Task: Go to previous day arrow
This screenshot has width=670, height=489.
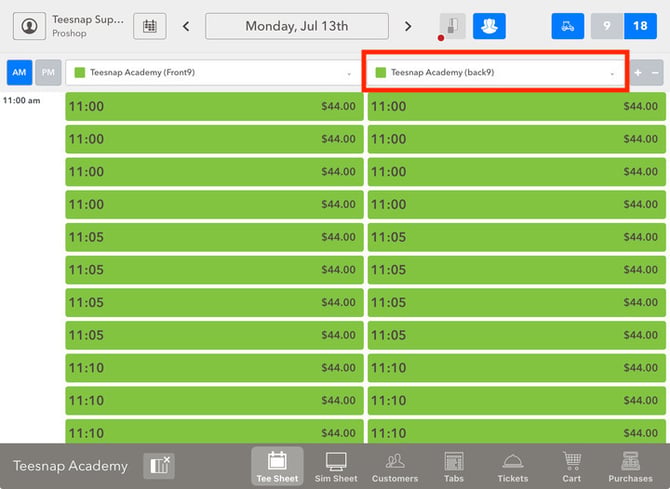Action: [186, 27]
